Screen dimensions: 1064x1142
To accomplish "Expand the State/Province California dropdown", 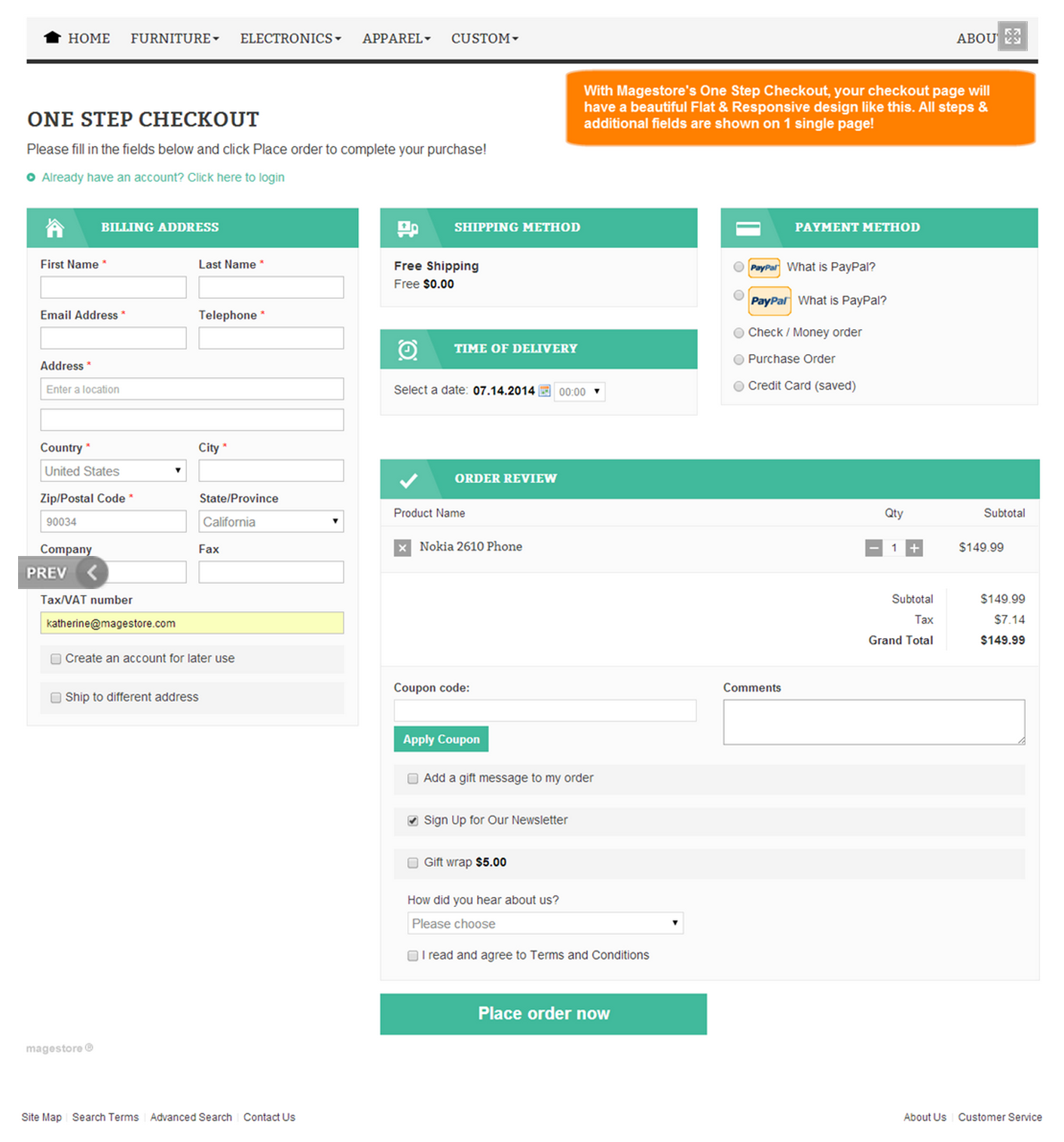I will coord(271,522).
